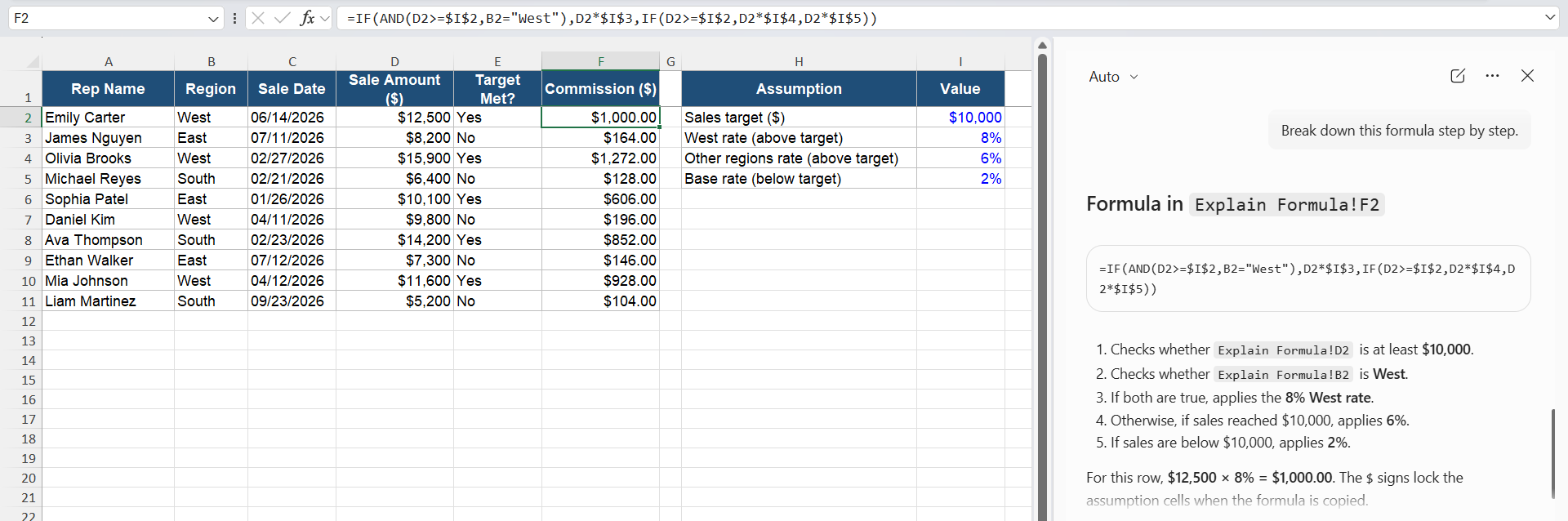This screenshot has height=521, width=1568.
Task: Click the three-dot handle beside Name Box
Action: (x=235, y=18)
